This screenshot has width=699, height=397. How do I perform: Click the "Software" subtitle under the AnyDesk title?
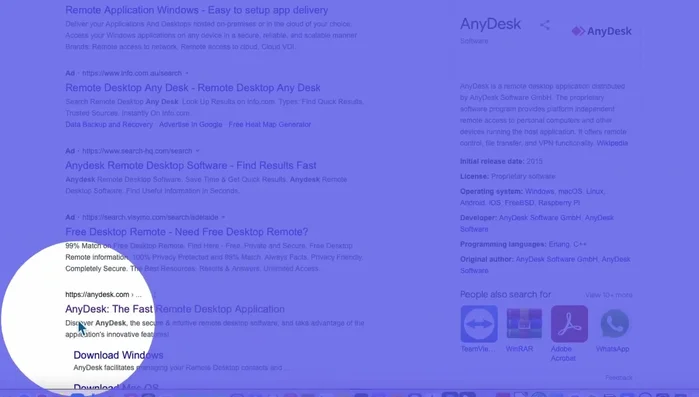pos(474,41)
